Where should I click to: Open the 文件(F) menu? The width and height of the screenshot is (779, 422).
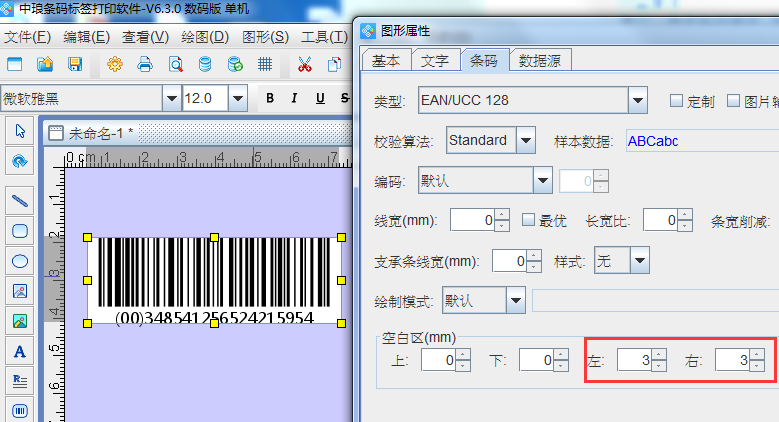(x=27, y=37)
